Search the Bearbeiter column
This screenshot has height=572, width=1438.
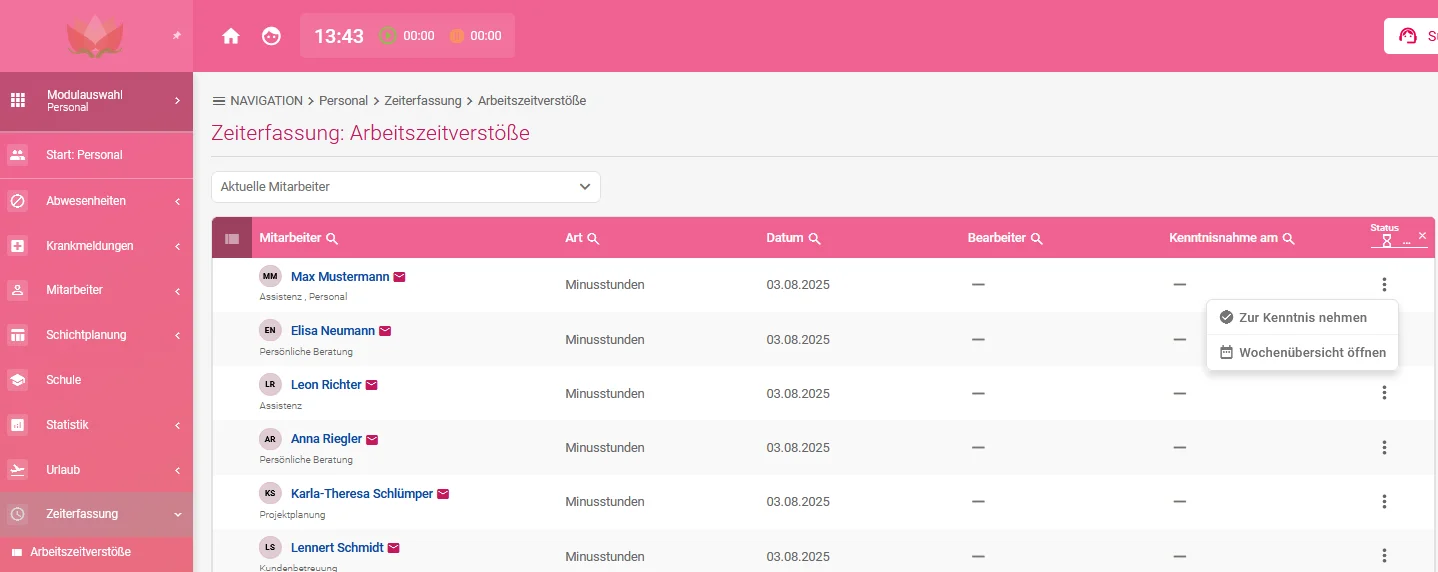[1037, 239]
